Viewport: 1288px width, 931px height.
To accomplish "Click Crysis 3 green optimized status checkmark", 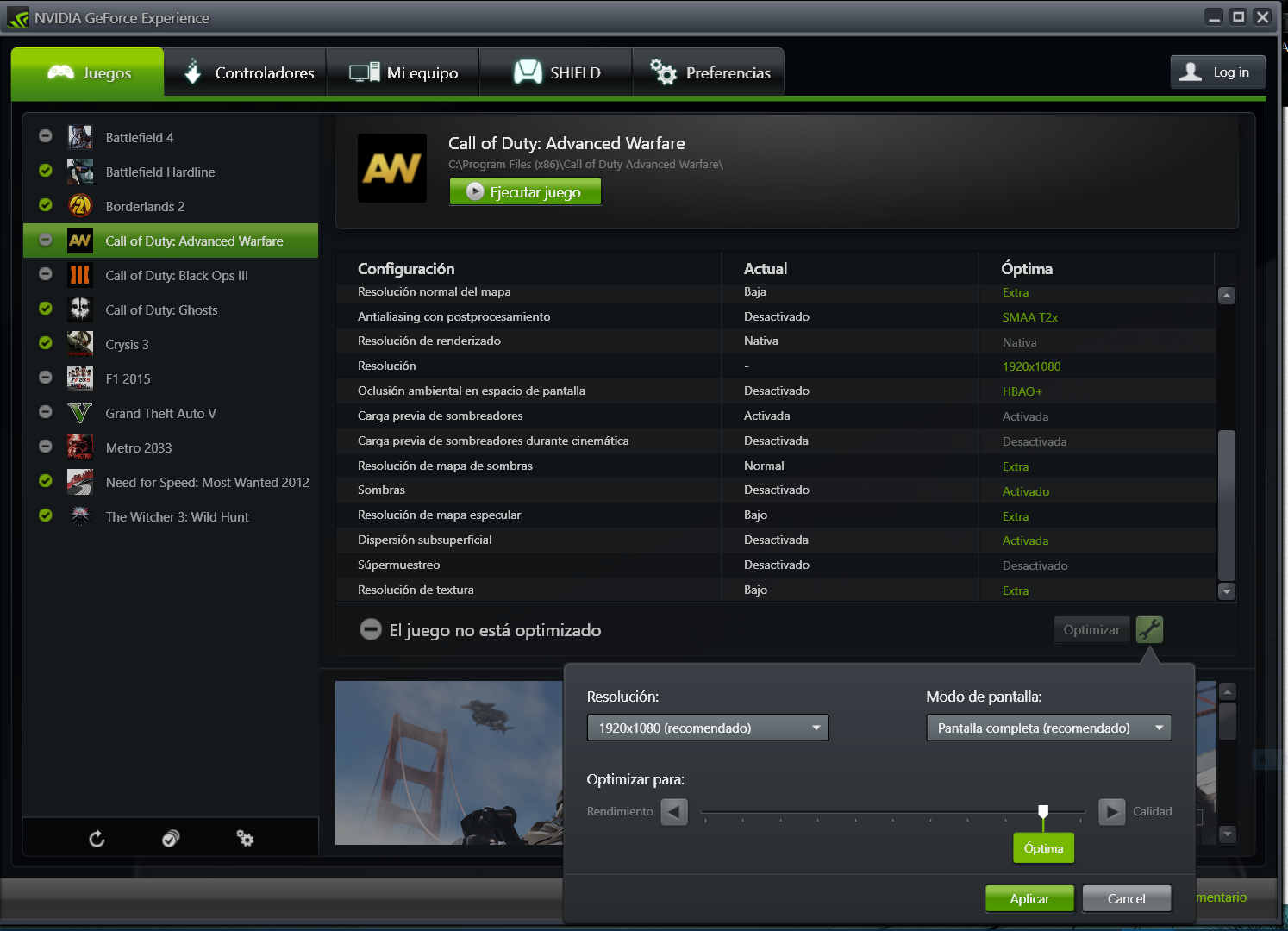I will (46, 343).
